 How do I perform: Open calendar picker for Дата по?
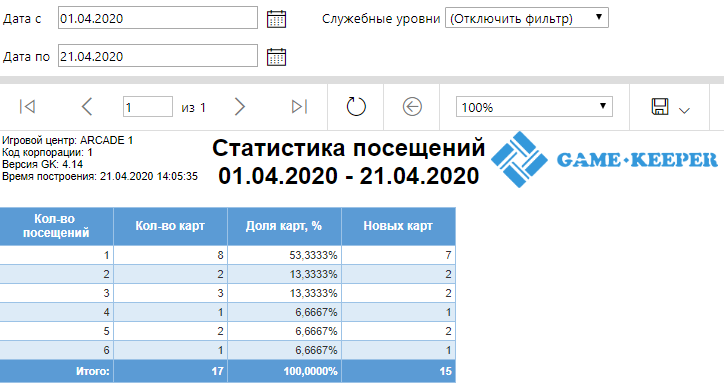(277, 57)
